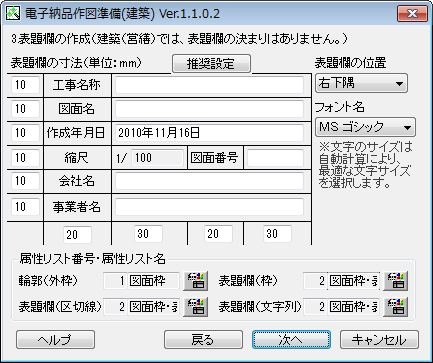This screenshot has width=433, height=363.
Task: Click the 図面名 text input field
Action: tap(210, 109)
